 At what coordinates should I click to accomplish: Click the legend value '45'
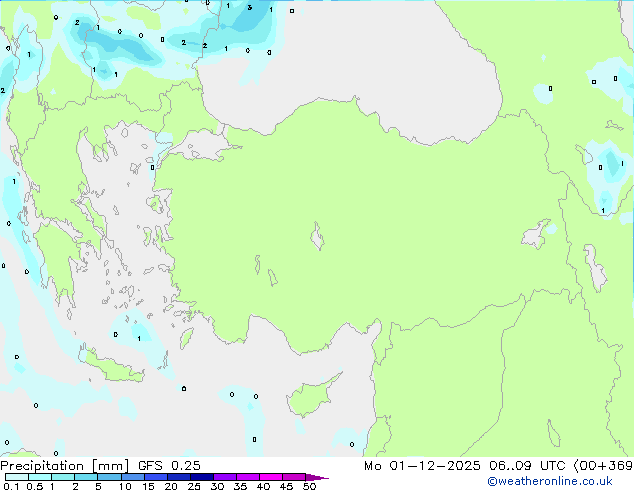286,486
